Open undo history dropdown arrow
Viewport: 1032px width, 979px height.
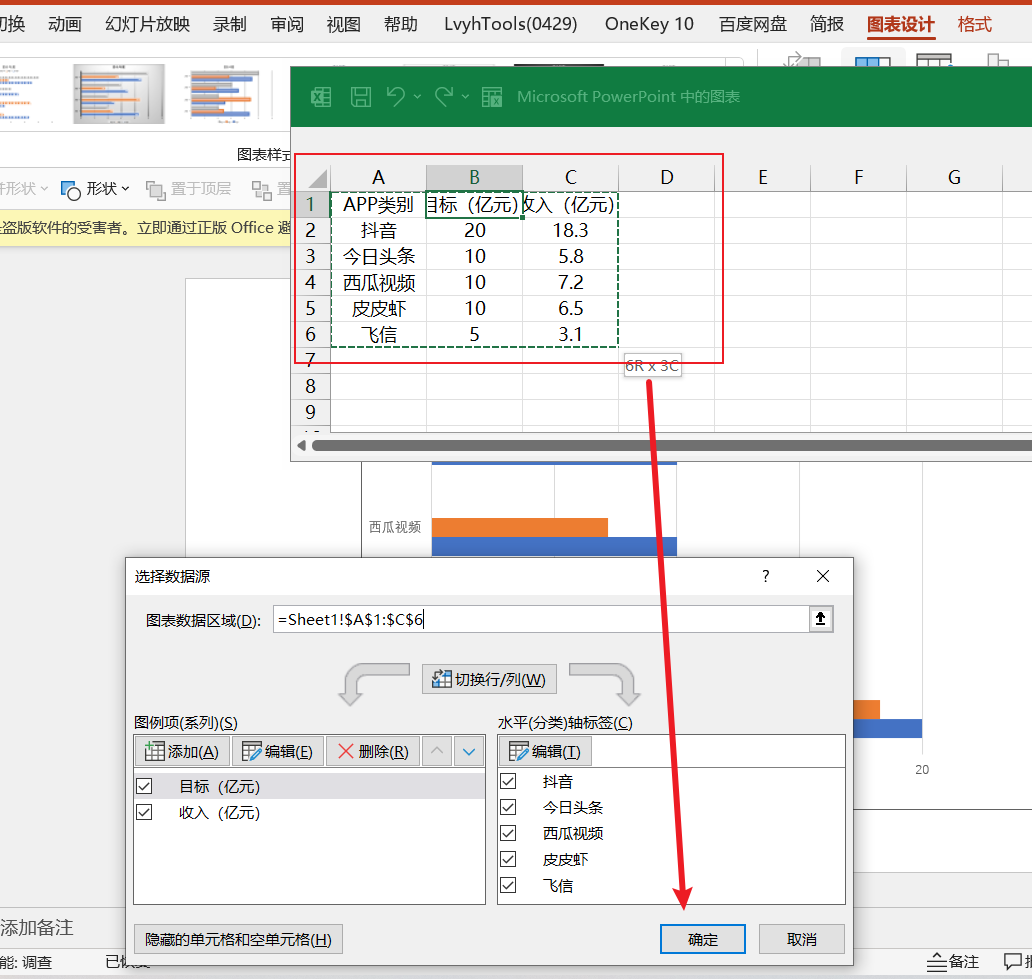click(417, 97)
